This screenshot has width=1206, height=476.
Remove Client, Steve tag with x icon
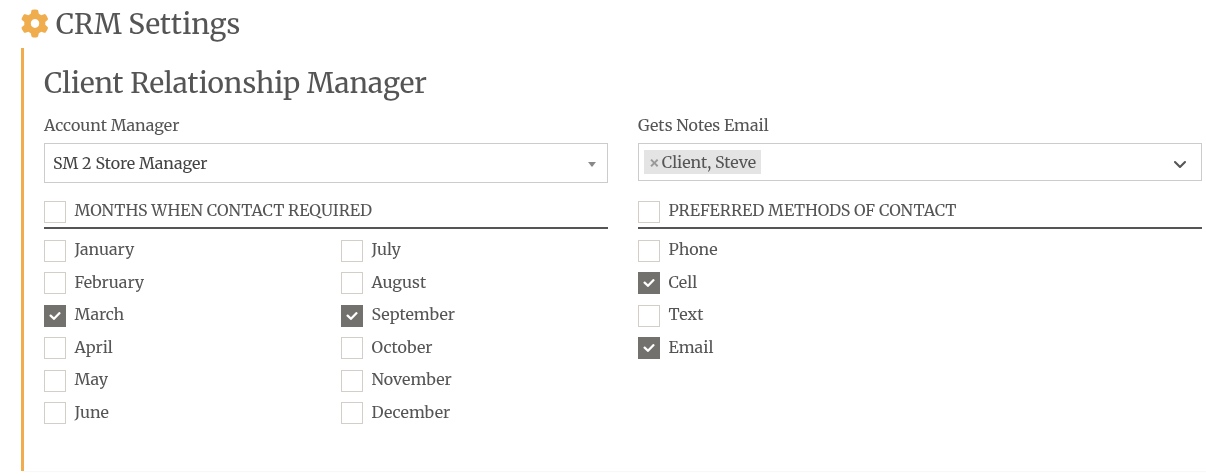pos(654,162)
